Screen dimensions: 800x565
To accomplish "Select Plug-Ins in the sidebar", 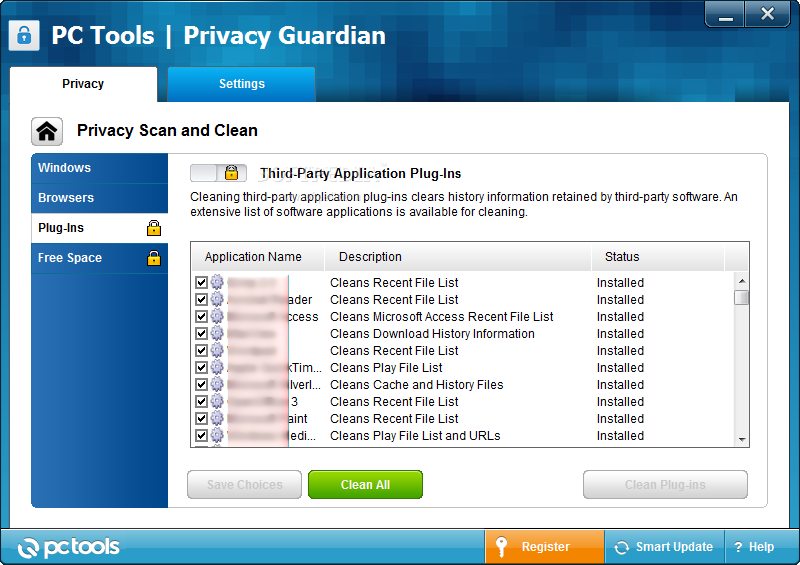I will click(99, 228).
